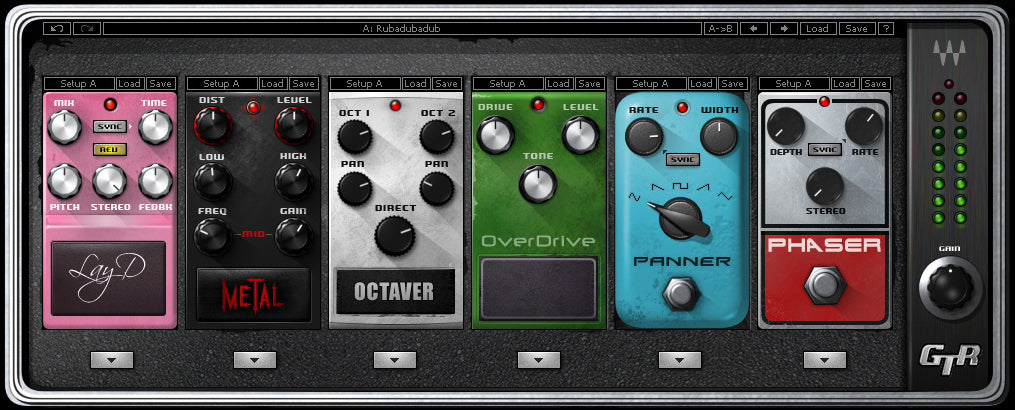Click the STEREO knob on Phaser pedal
Screen dimensions: 1015x410
tap(825, 186)
